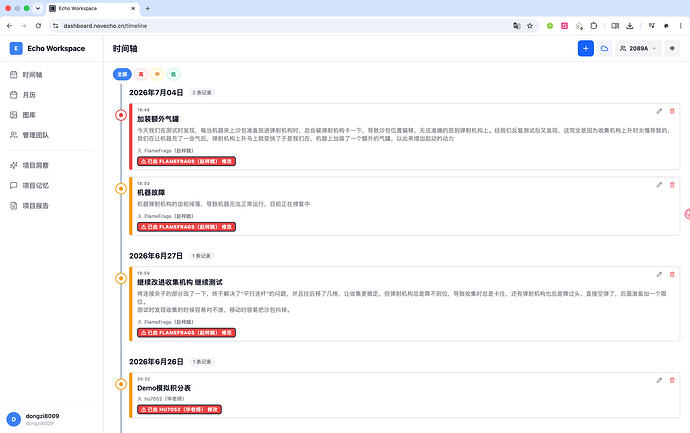Image resolution: width=690 pixels, height=433 pixels.
Task: Open the 继续改进收集机构 继续测试 title
Action: 180,283
